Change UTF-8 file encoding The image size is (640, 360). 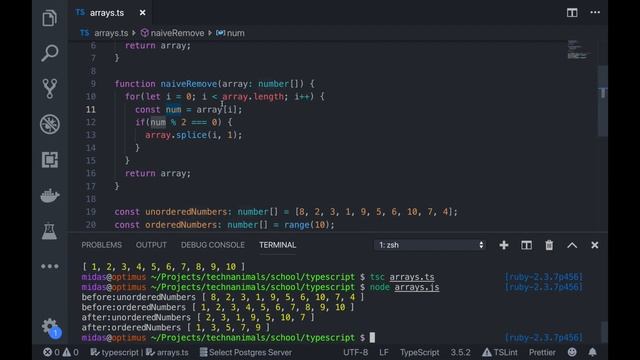[356, 352]
